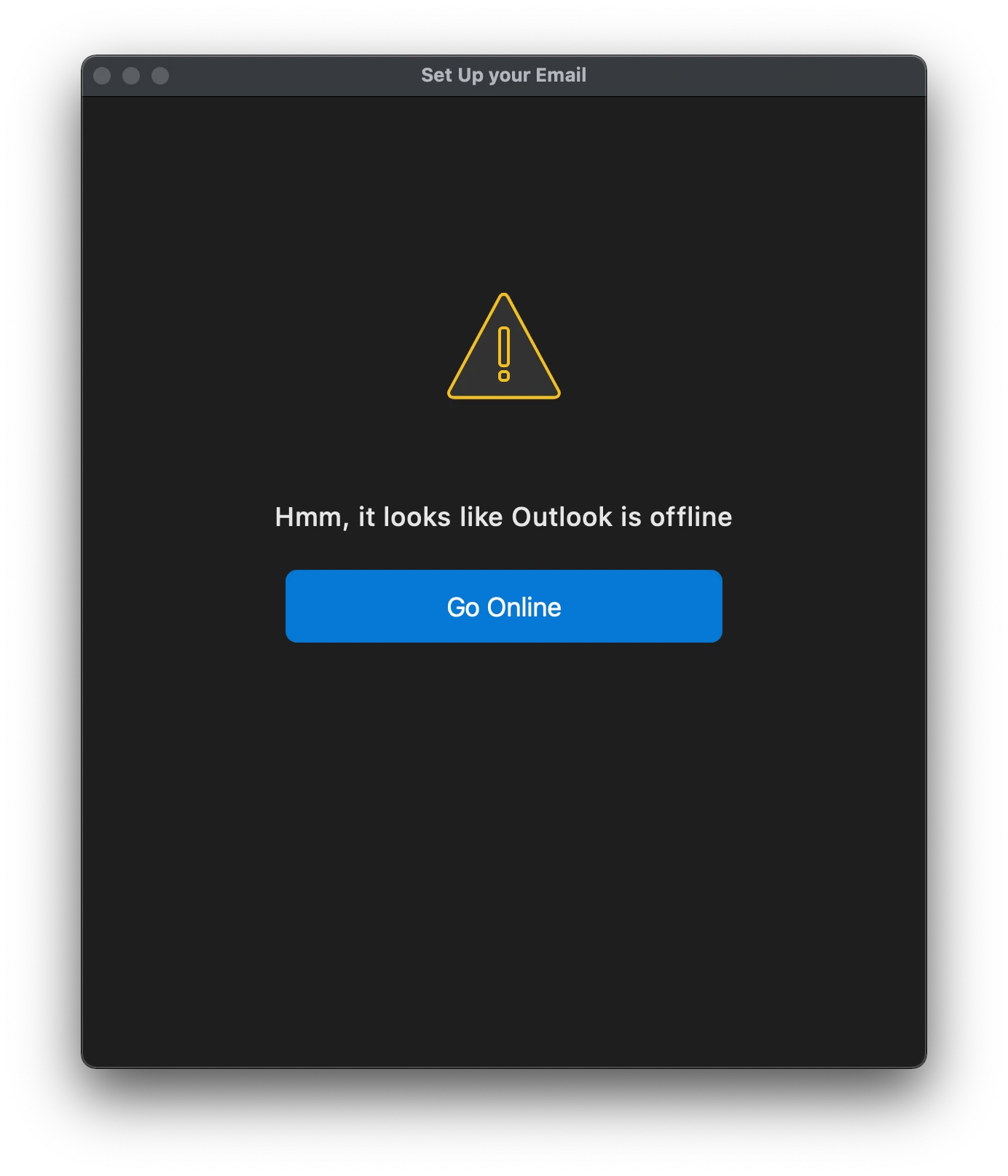This screenshot has height=1176, width=1008.
Task: Close the Set Up your Email window
Action: click(x=102, y=76)
